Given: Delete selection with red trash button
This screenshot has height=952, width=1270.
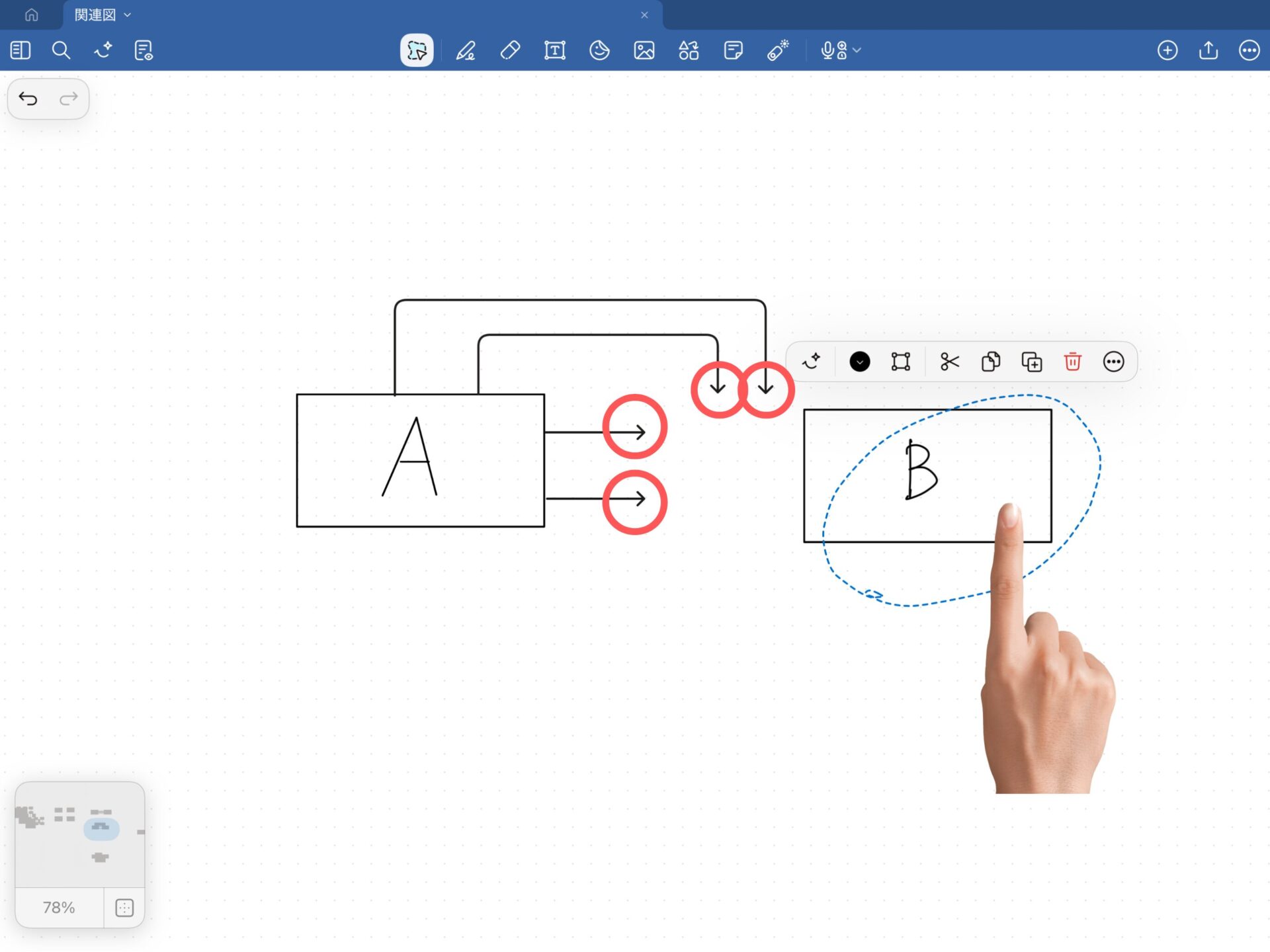Looking at the screenshot, I should (1072, 362).
